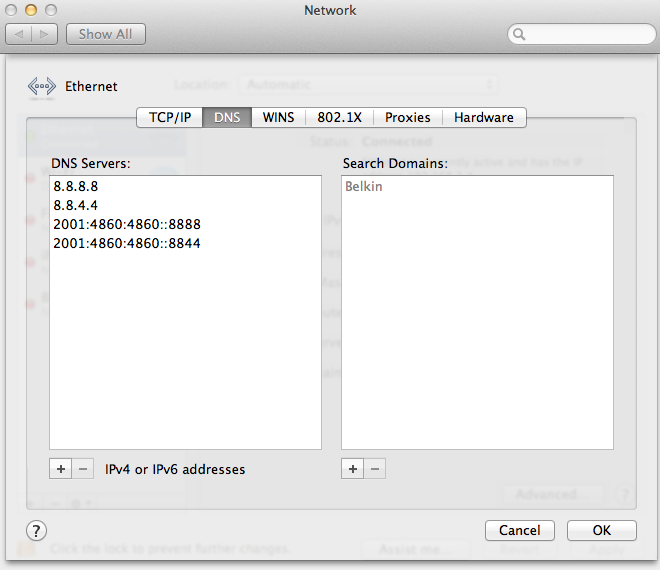Select DNS server 8.8.4.4
This screenshot has width=660, height=570.
pos(185,205)
